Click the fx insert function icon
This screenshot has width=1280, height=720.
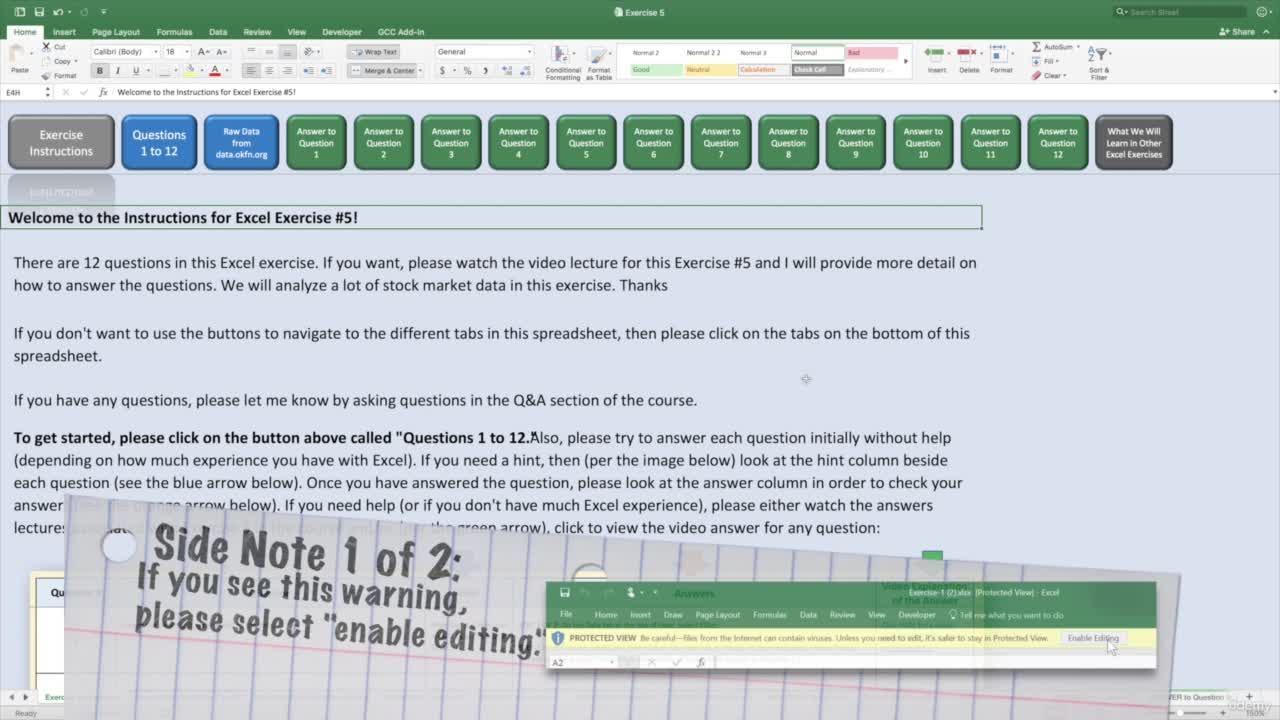tap(103, 92)
